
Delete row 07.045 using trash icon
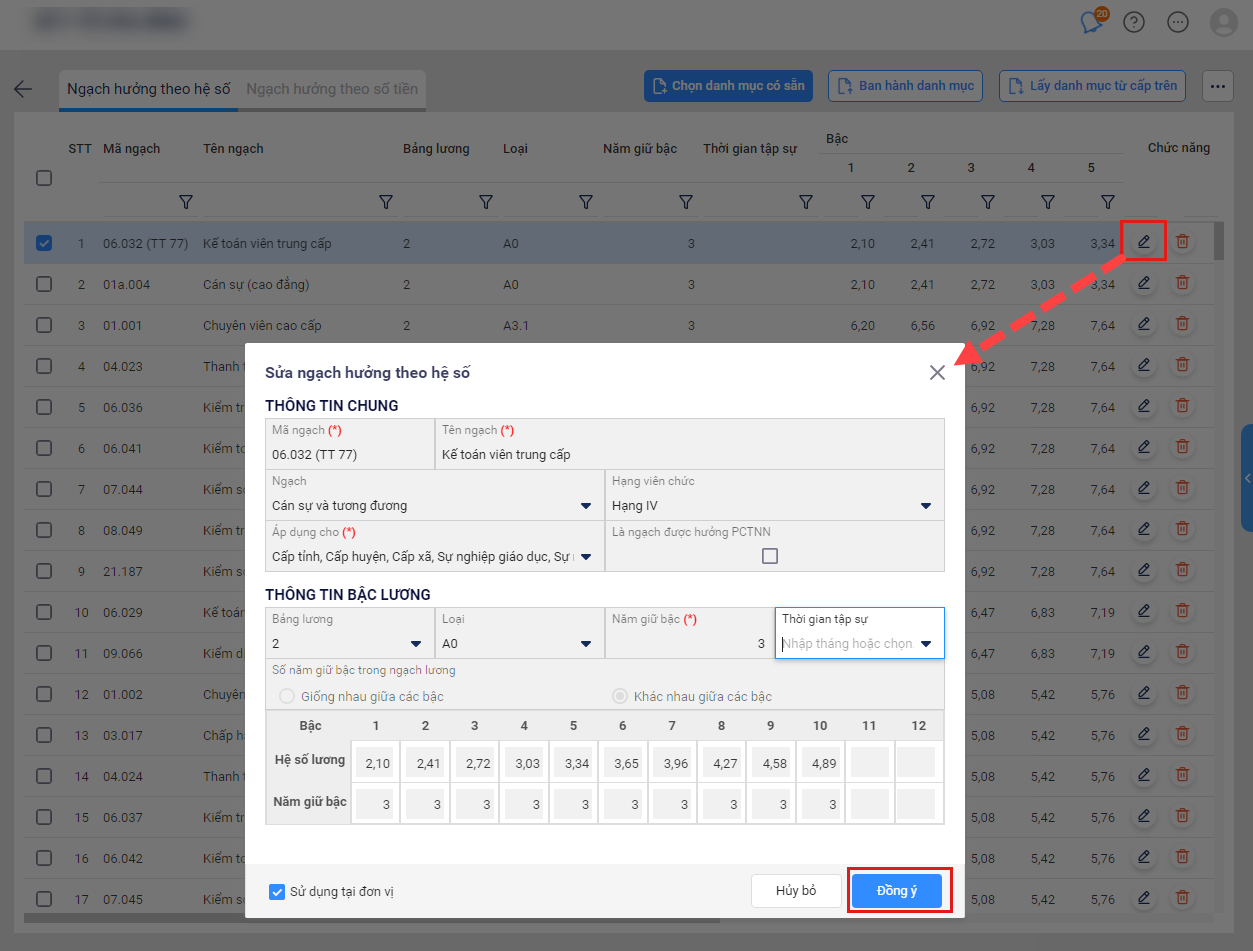[1182, 898]
